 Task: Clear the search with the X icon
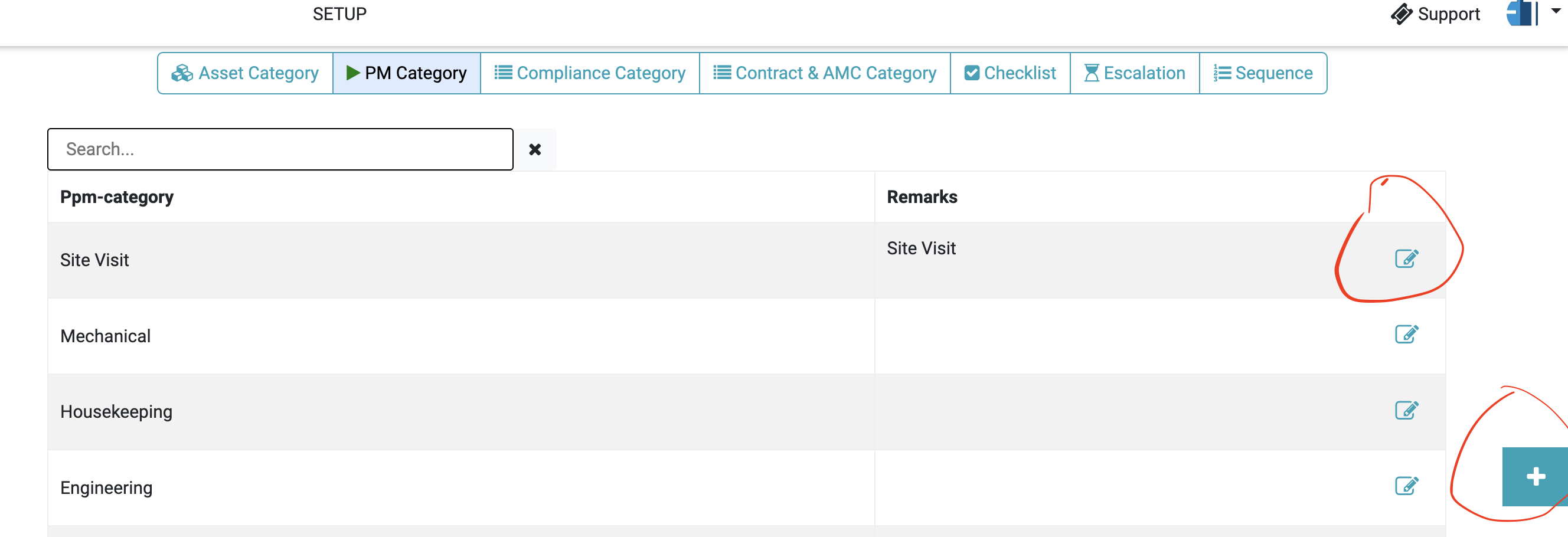tap(534, 150)
